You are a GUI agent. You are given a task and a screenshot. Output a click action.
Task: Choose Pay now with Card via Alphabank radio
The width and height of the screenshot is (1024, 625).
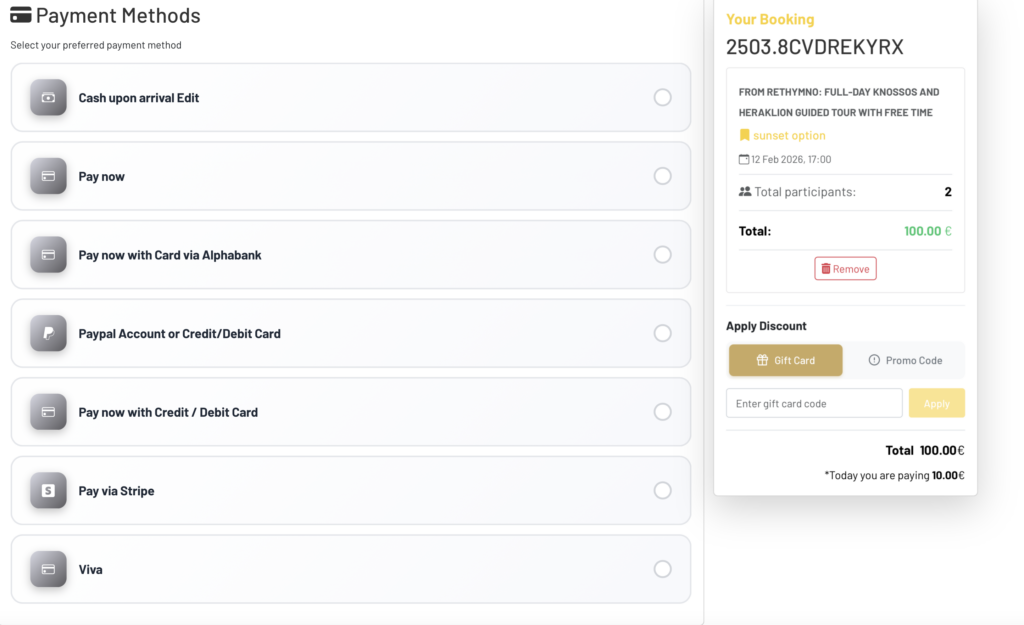[x=662, y=255]
